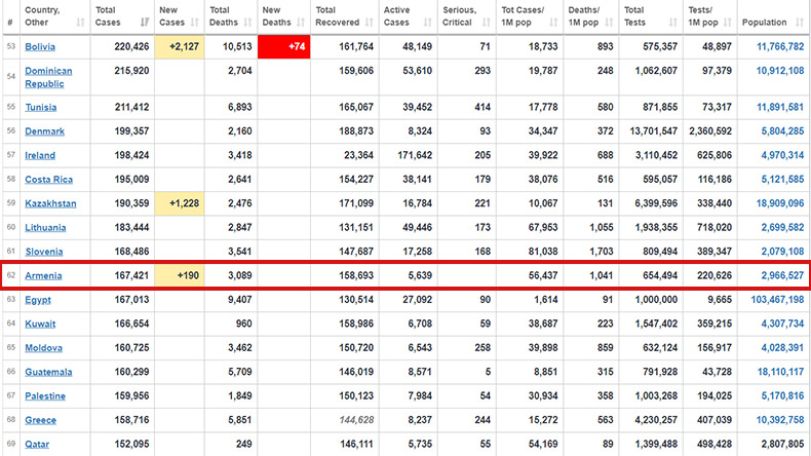Sort by New Deaths sort icon
Screen dimensions: 811x456
click(301, 22)
